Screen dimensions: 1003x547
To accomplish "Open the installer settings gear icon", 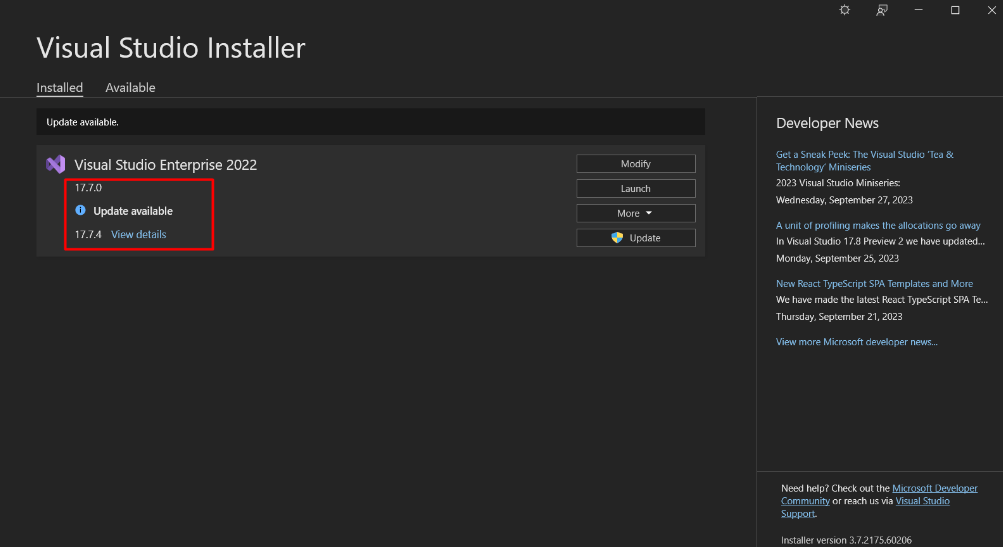I will coord(844,10).
